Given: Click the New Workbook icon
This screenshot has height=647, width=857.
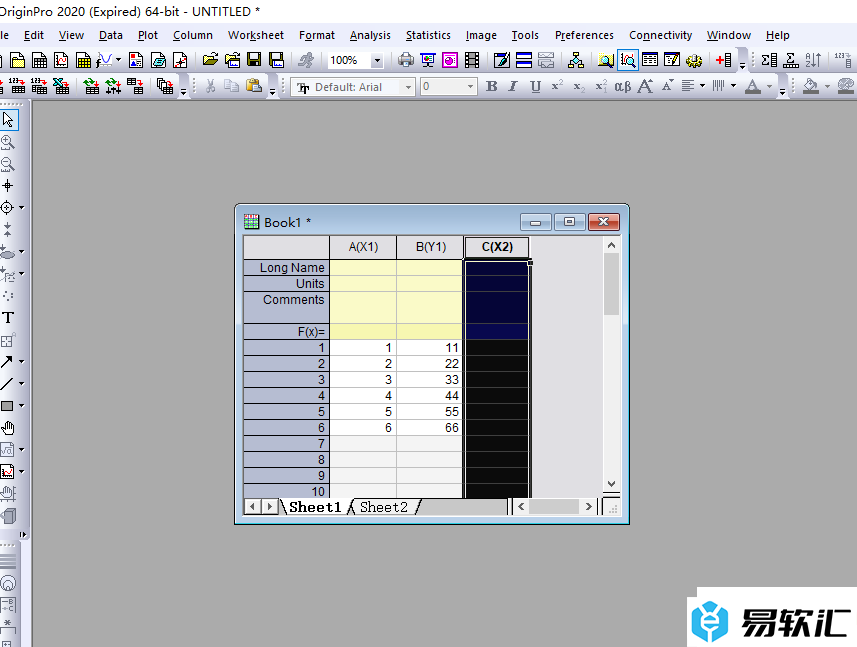Looking at the screenshot, I should click(x=40, y=60).
